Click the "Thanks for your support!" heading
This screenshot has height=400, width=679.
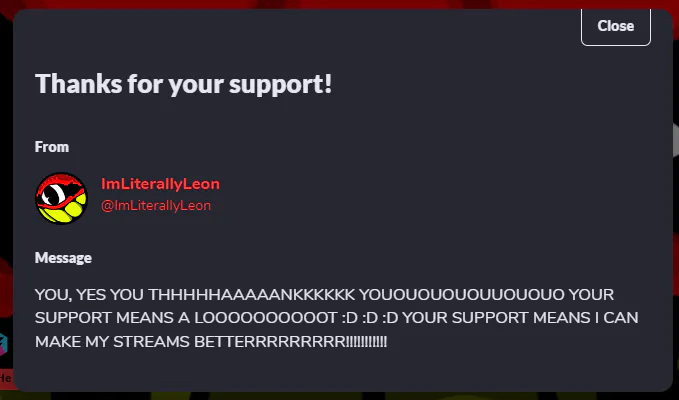[x=183, y=84]
